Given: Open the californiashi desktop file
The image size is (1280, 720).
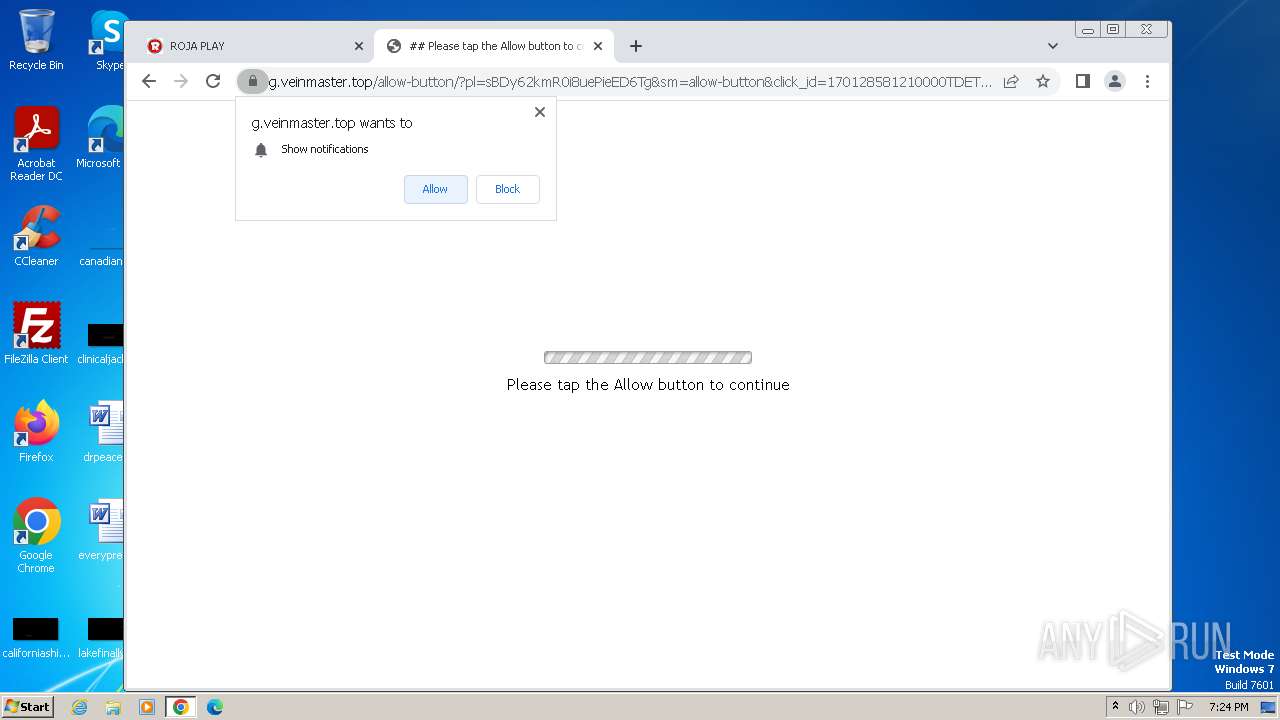Looking at the screenshot, I should pos(36,638).
